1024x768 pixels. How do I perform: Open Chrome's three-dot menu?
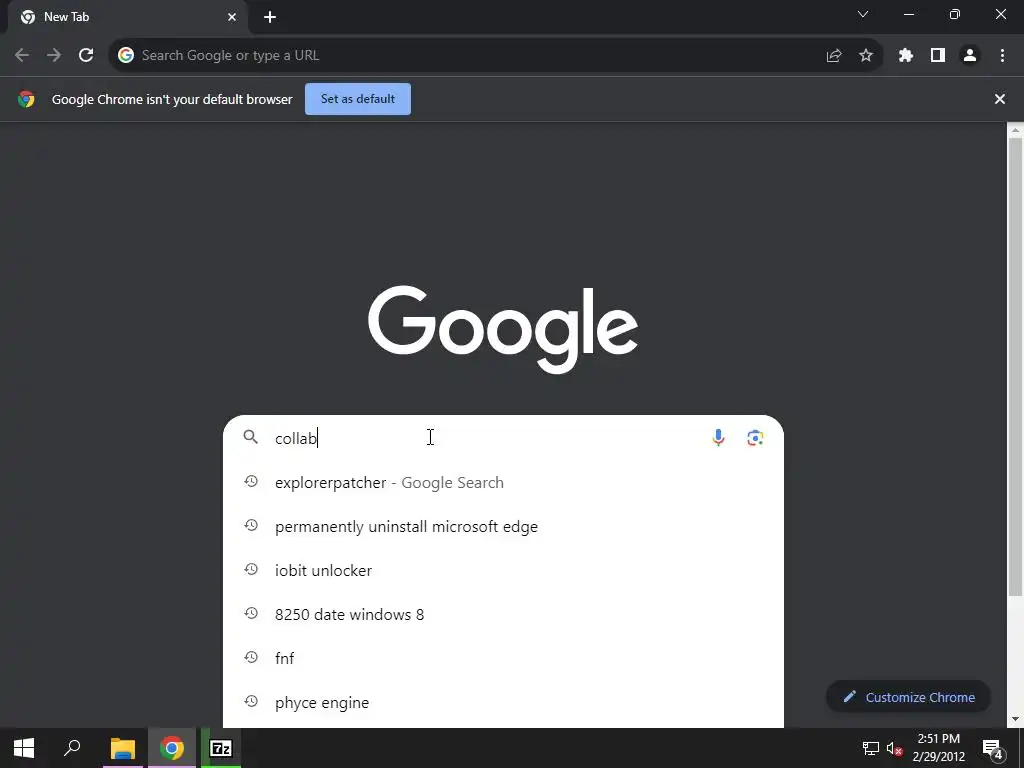[1002, 56]
